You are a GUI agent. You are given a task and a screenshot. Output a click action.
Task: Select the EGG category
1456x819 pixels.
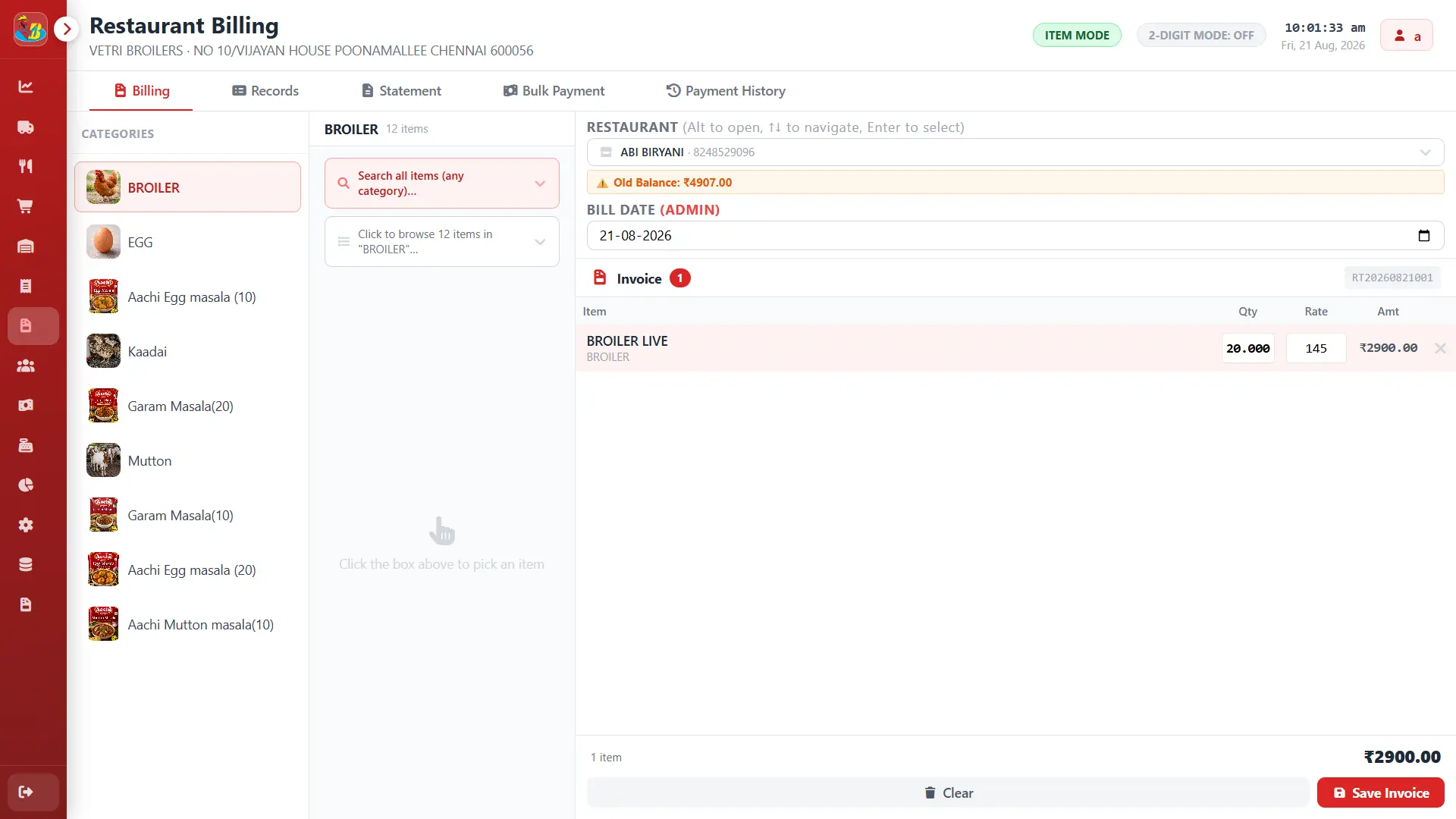[188, 242]
